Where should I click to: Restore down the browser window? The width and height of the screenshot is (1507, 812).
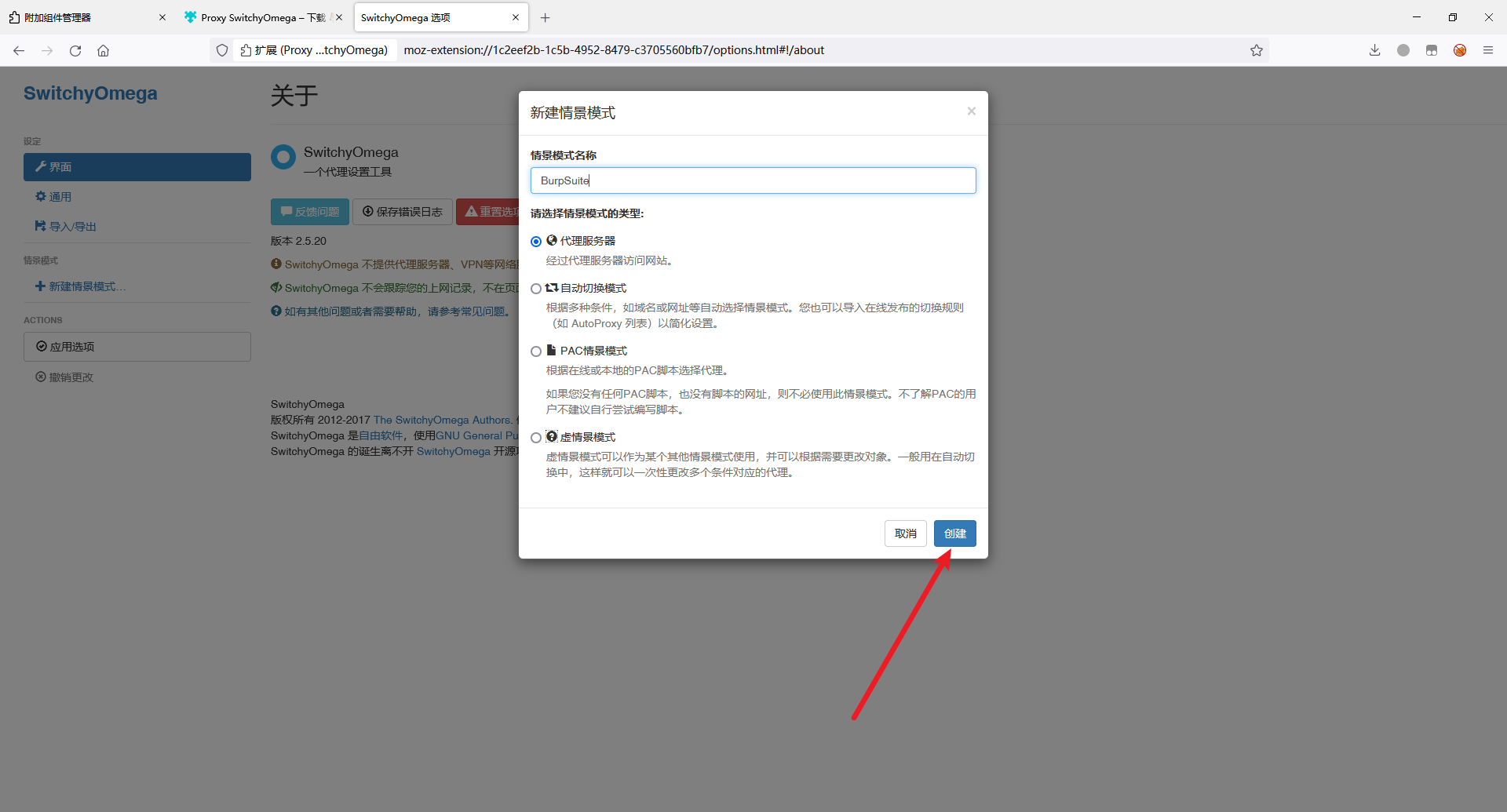click(1453, 17)
